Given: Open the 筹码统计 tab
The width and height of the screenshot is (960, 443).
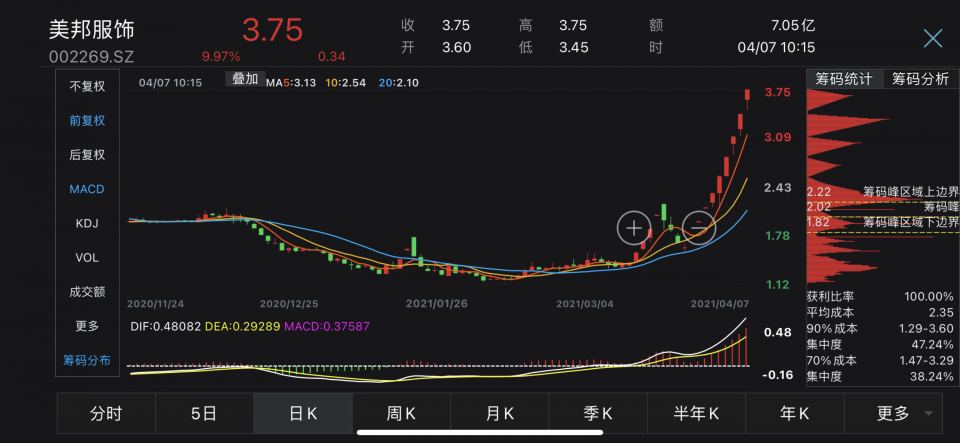Looking at the screenshot, I should 844,79.
